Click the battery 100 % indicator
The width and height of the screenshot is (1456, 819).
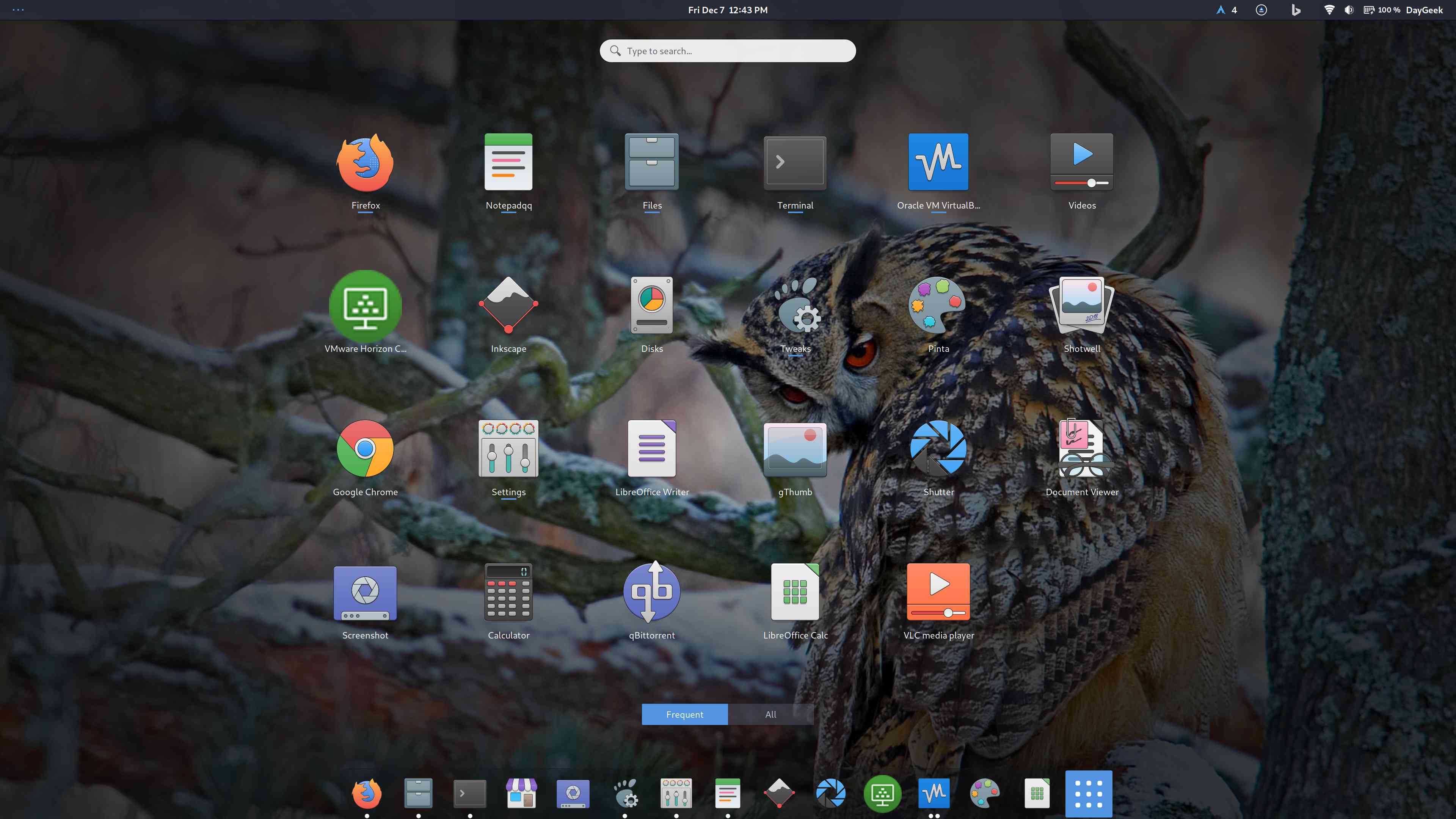click(1381, 9)
